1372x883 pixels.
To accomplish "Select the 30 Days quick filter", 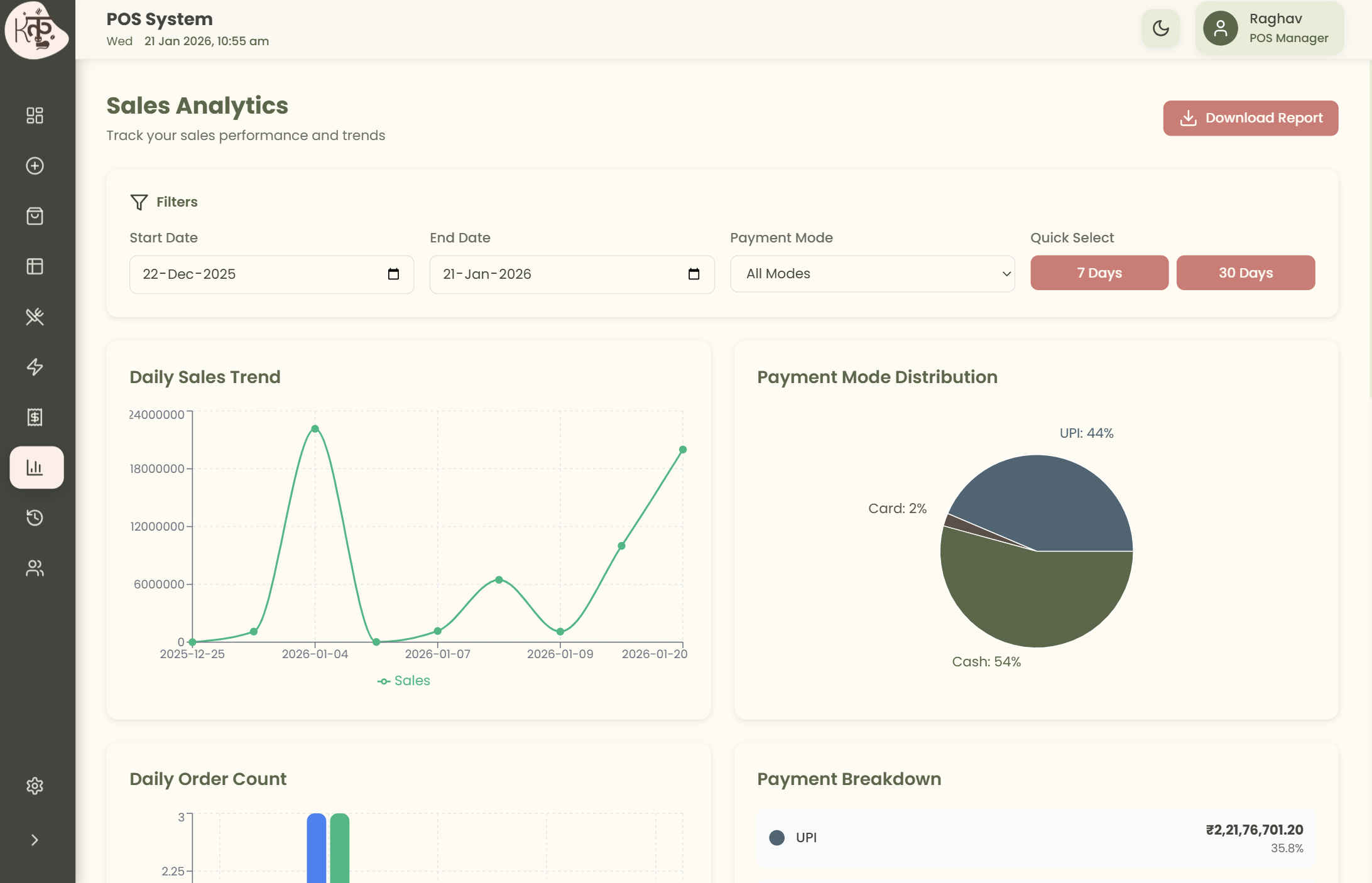I will (1246, 273).
